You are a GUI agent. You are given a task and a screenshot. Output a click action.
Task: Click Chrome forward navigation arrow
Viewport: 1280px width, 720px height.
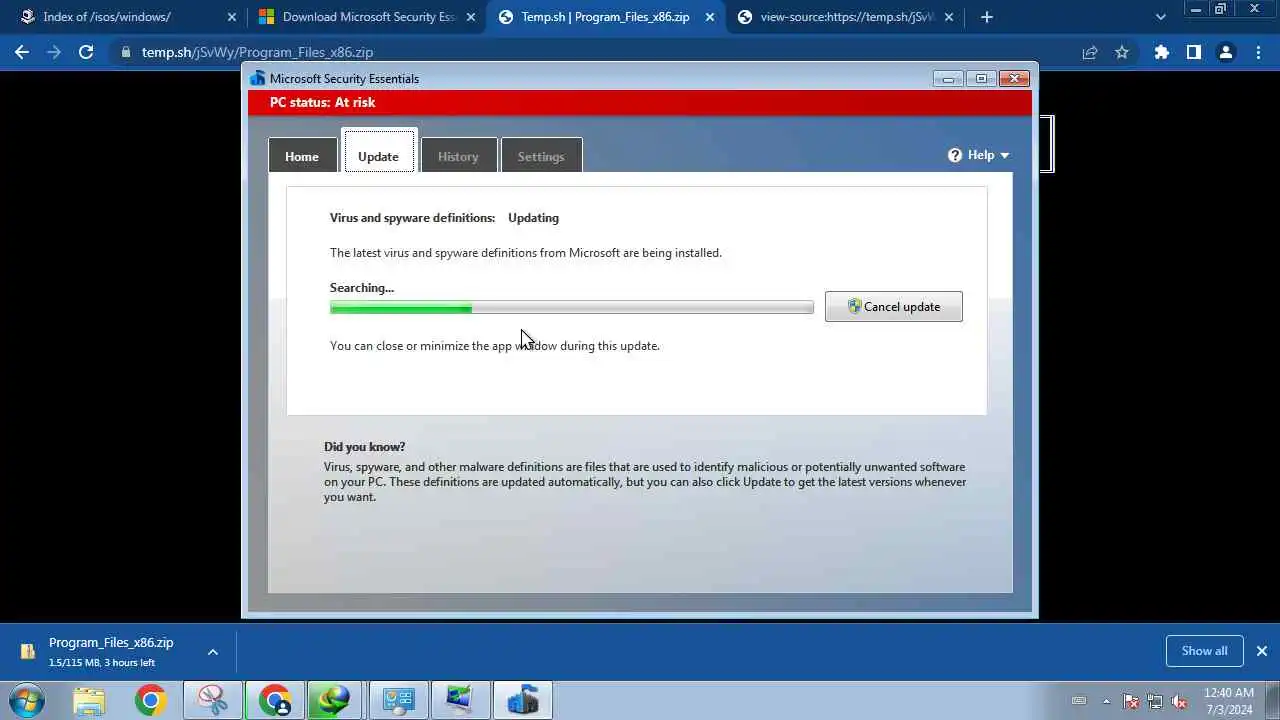click(x=54, y=52)
